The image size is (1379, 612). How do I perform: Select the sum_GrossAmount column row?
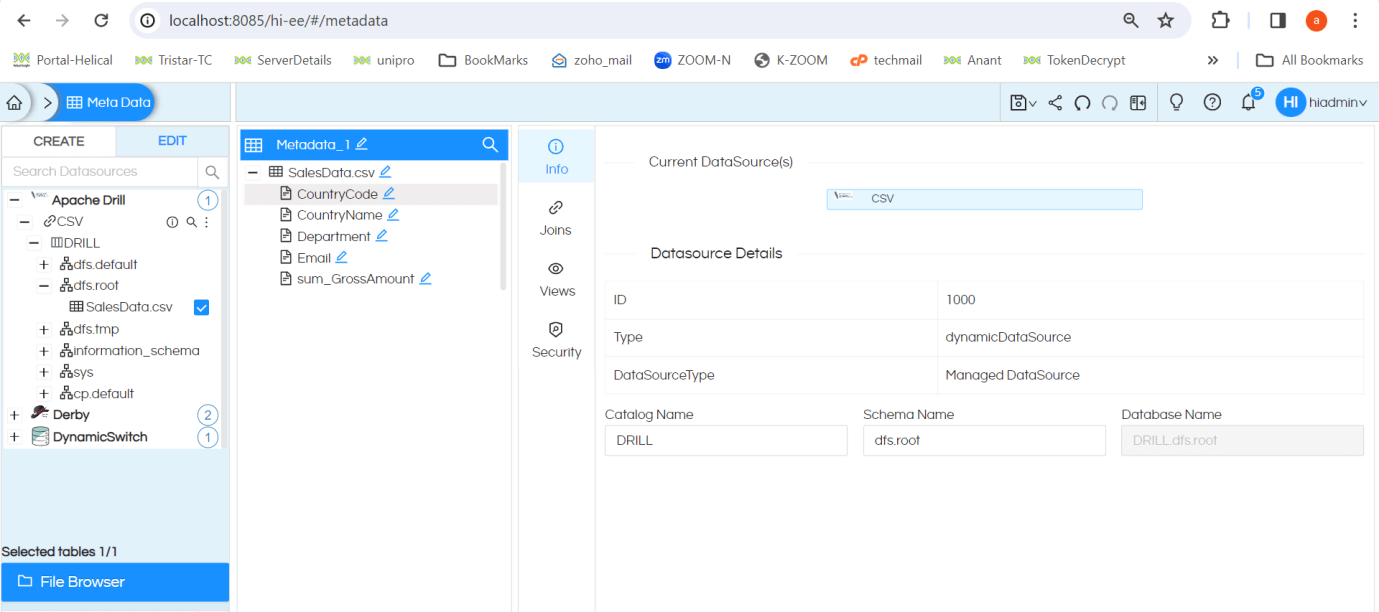click(x=371, y=279)
